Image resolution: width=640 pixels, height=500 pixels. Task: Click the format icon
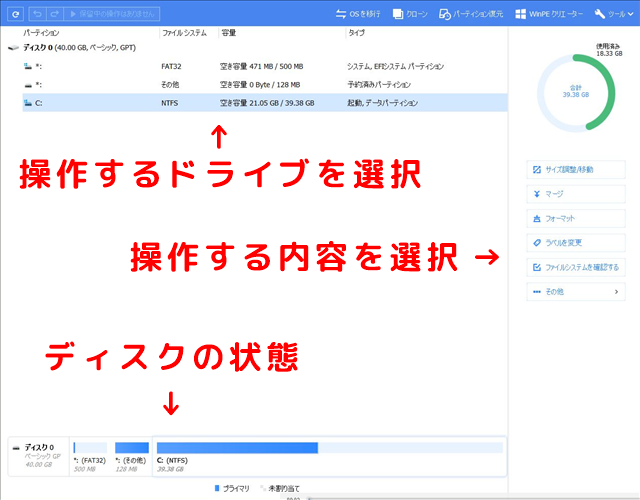click(537, 219)
